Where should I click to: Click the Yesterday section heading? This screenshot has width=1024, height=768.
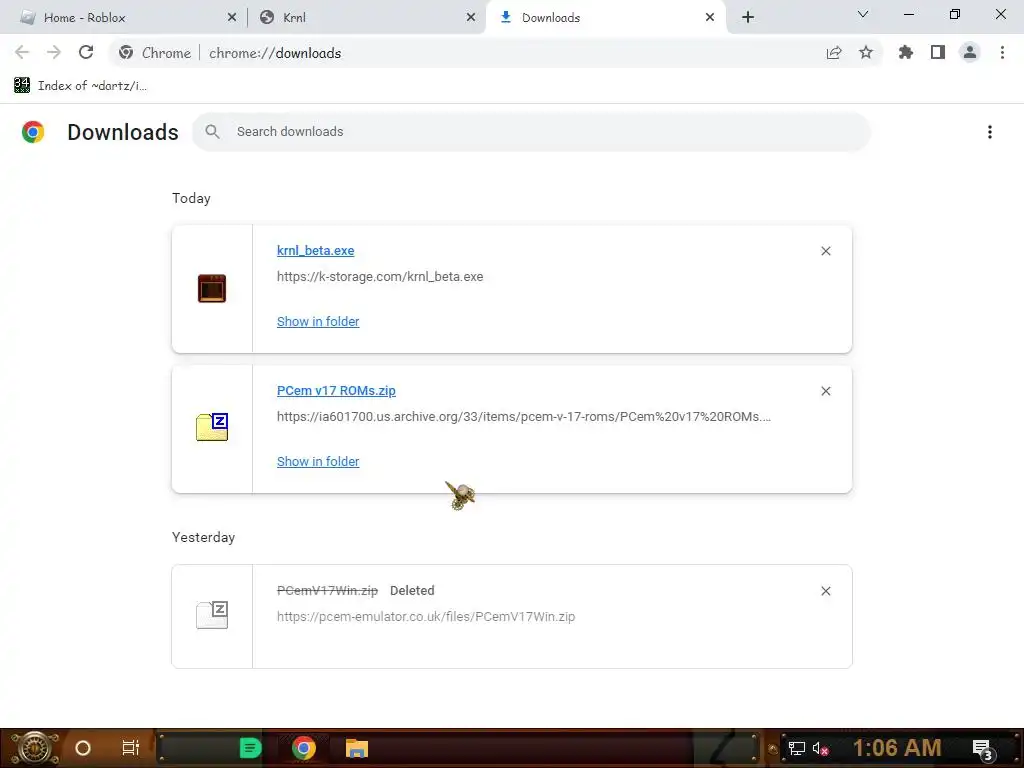click(203, 537)
